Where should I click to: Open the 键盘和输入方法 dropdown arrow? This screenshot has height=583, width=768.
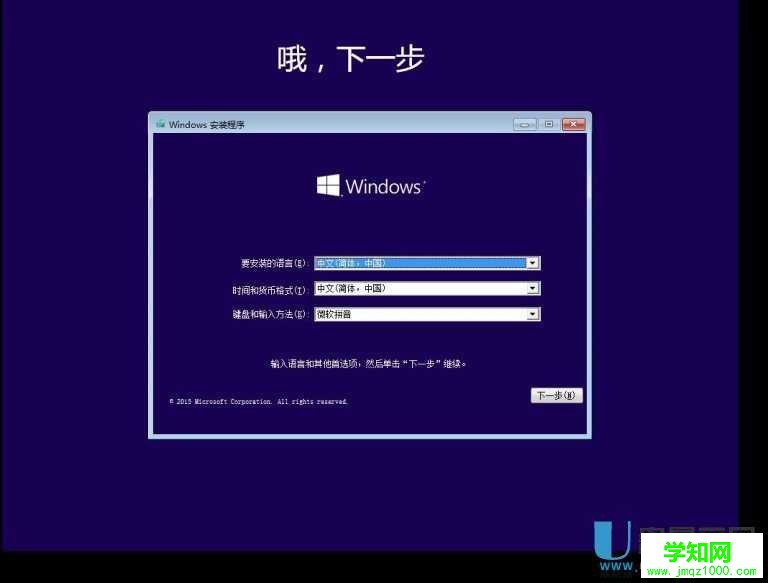coord(532,314)
